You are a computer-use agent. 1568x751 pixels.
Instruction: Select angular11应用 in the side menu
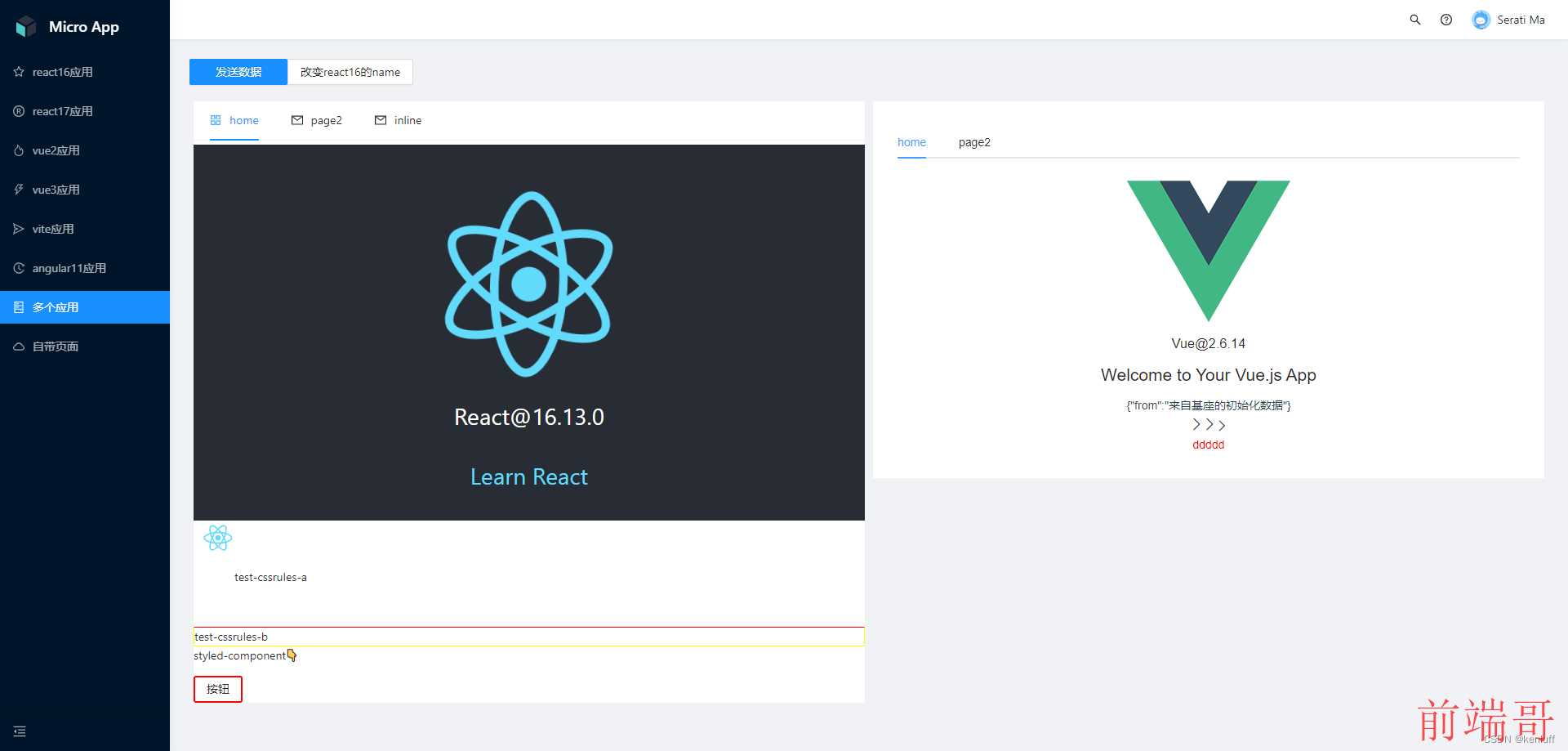pyautogui.click(x=85, y=268)
